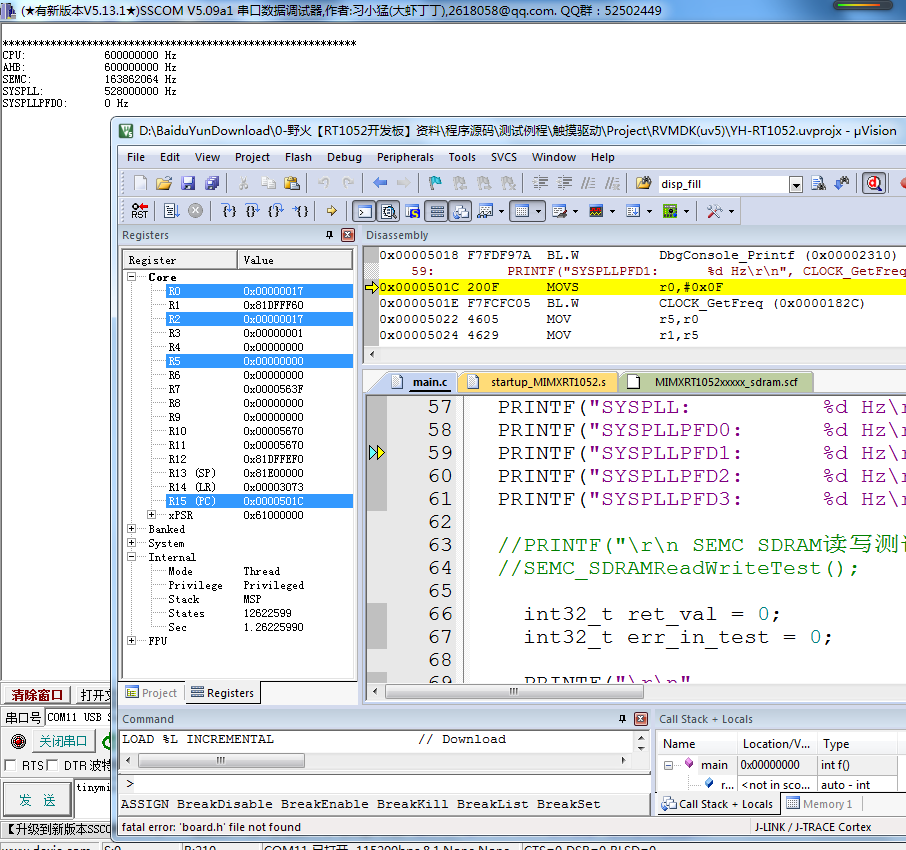Toggle the DTR checkbox
The width and height of the screenshot is (906, 850).
click(52, 765)
